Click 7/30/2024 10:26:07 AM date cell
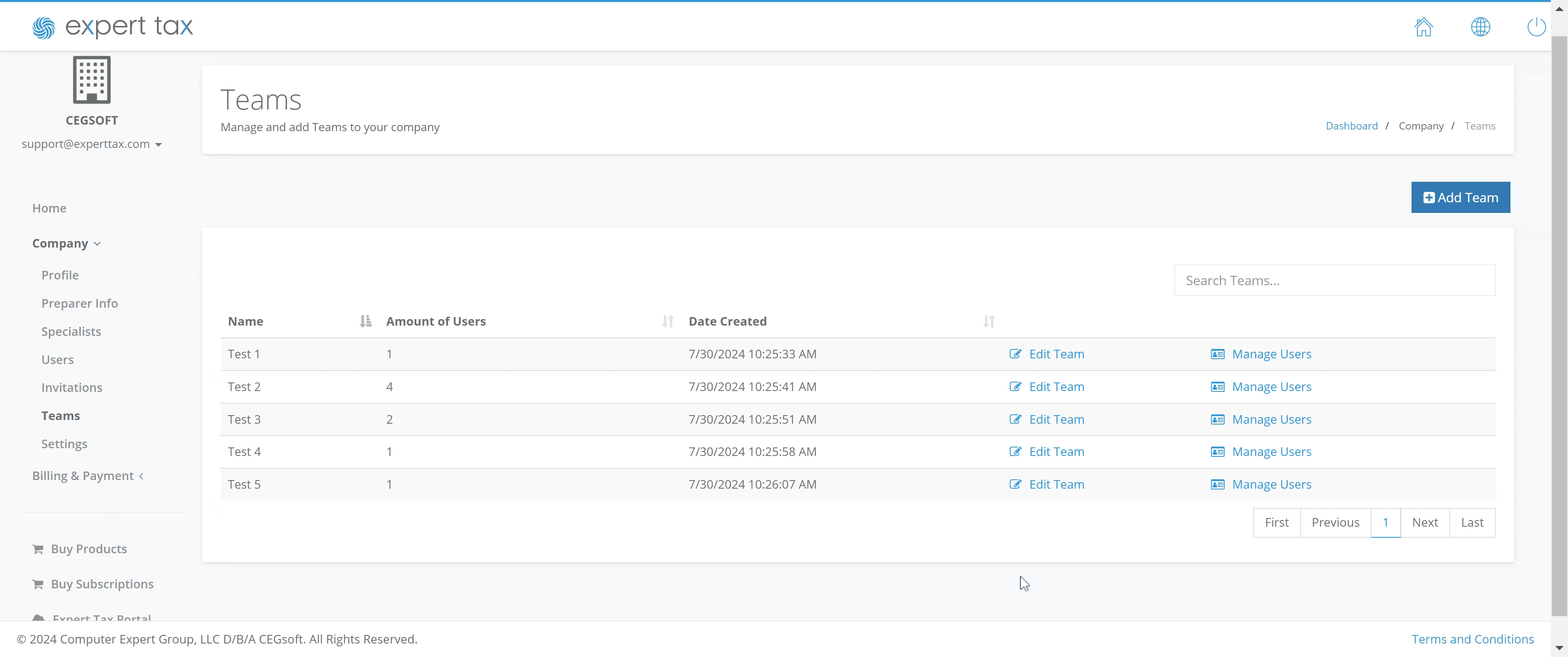The image size is (1568, 657). point(752,484)
